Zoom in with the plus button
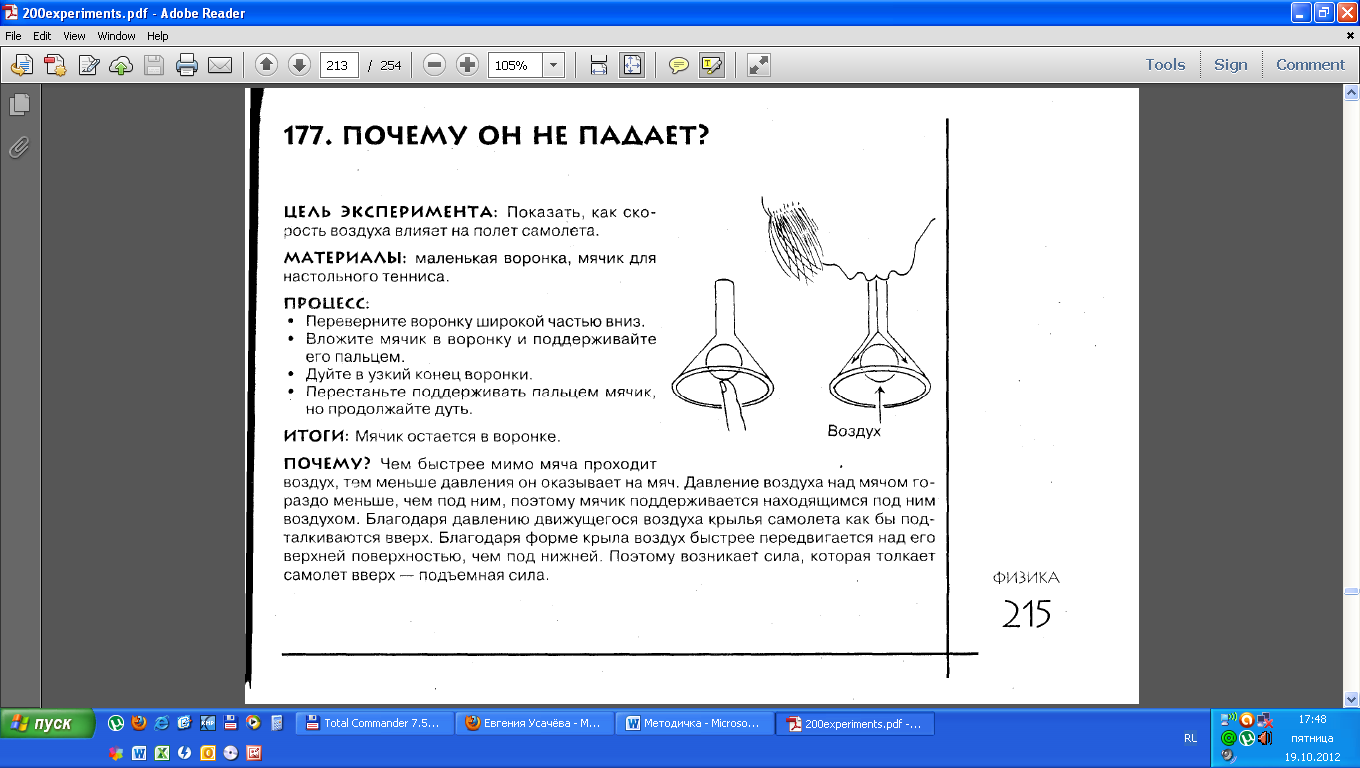Image resolution: width=1360 pixels, height=768 pixels. 467,65
